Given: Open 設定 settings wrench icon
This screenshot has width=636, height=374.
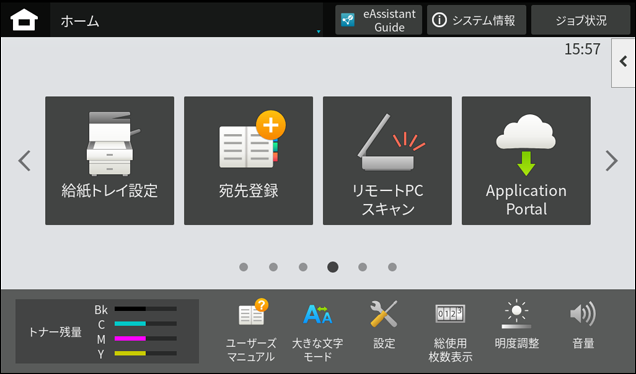Looking at the screenshot, I should [x=384, y=325].
